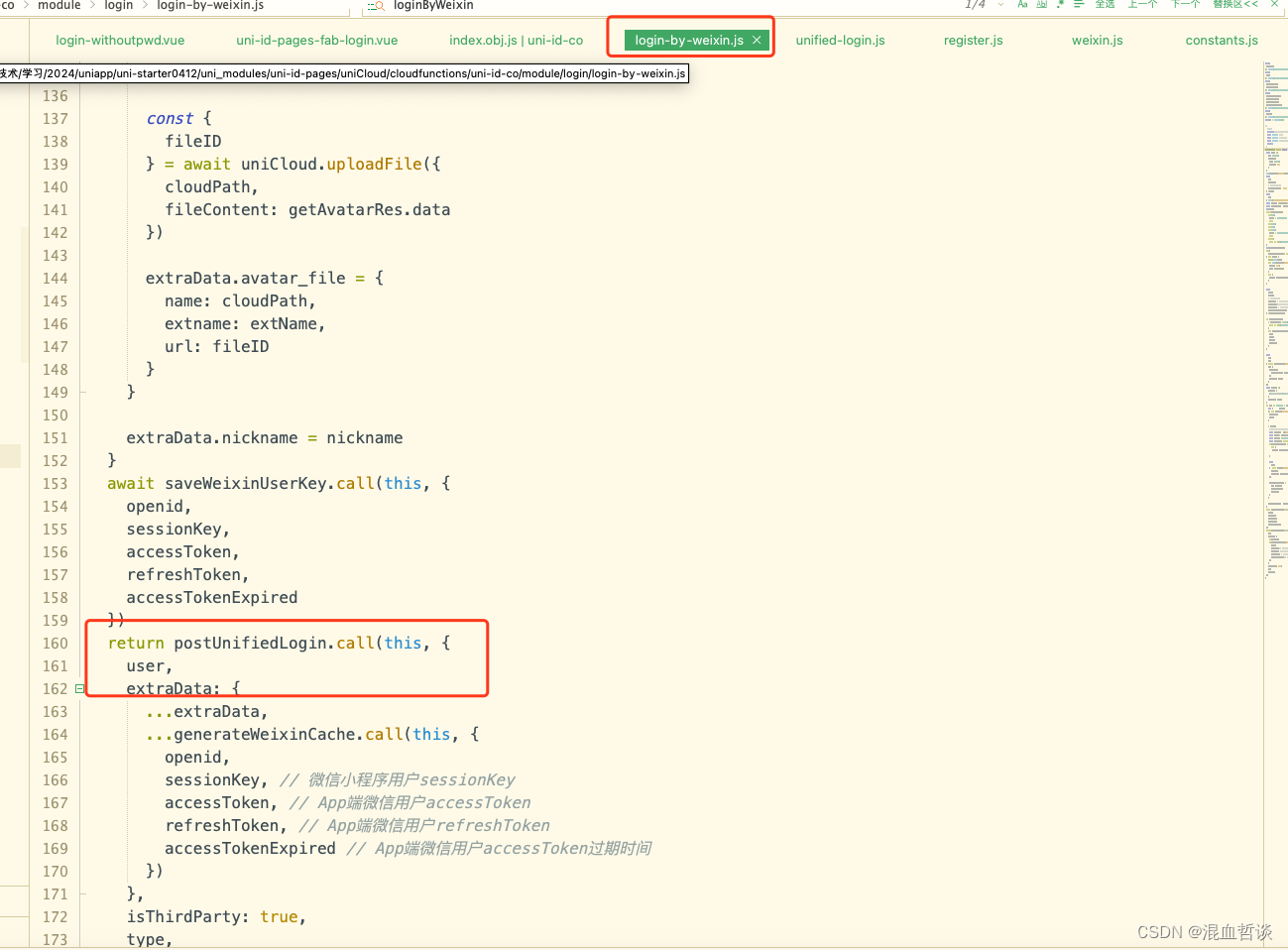Switch to constants.js tab

(x=1222, y=40)
